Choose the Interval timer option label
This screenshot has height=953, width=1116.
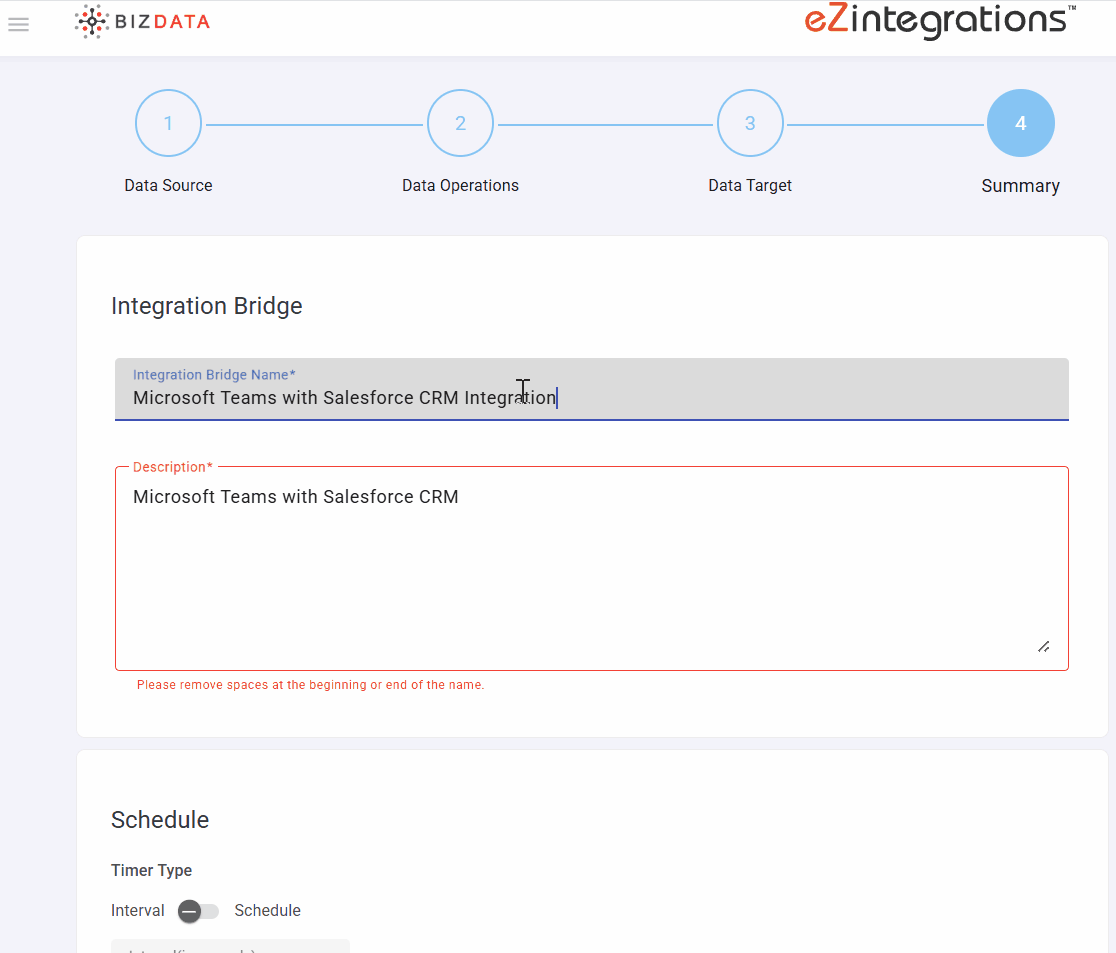(x=138, y=911)
